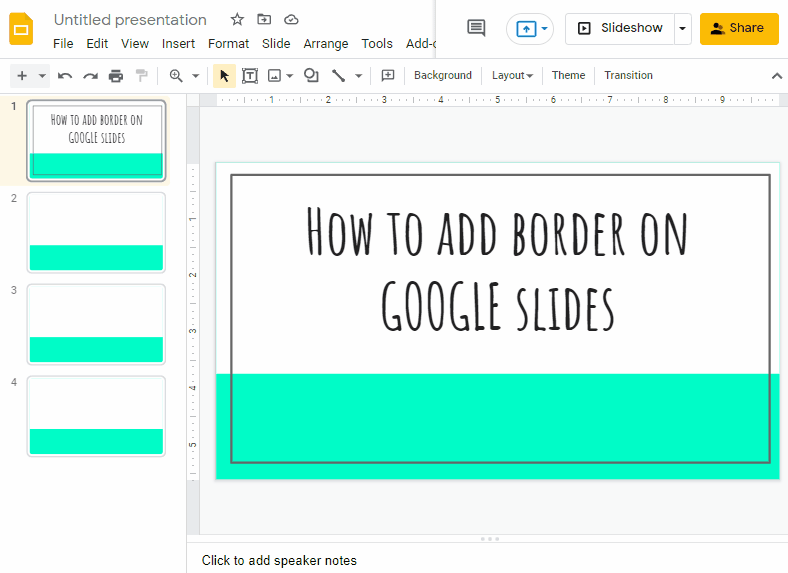Screen dimensions: 788x573
Task: Open the Google Slides home icon
Action: tap(21, 29)
